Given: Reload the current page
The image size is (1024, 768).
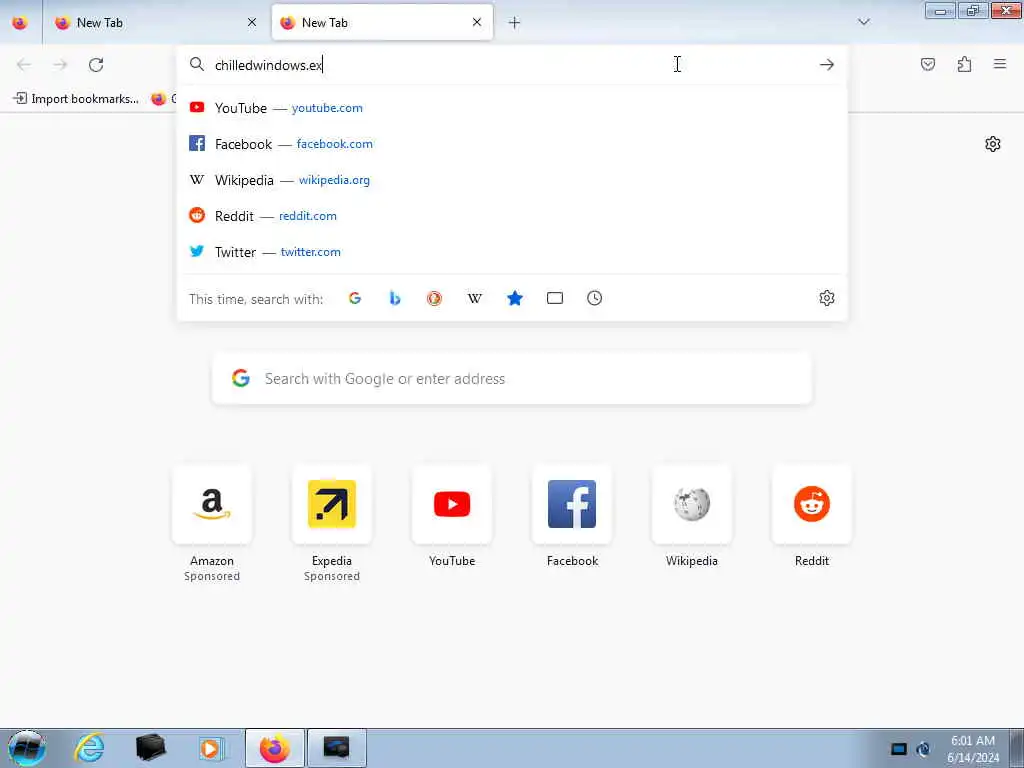Looking at the screenshot, I should click(x=96, y=65).
